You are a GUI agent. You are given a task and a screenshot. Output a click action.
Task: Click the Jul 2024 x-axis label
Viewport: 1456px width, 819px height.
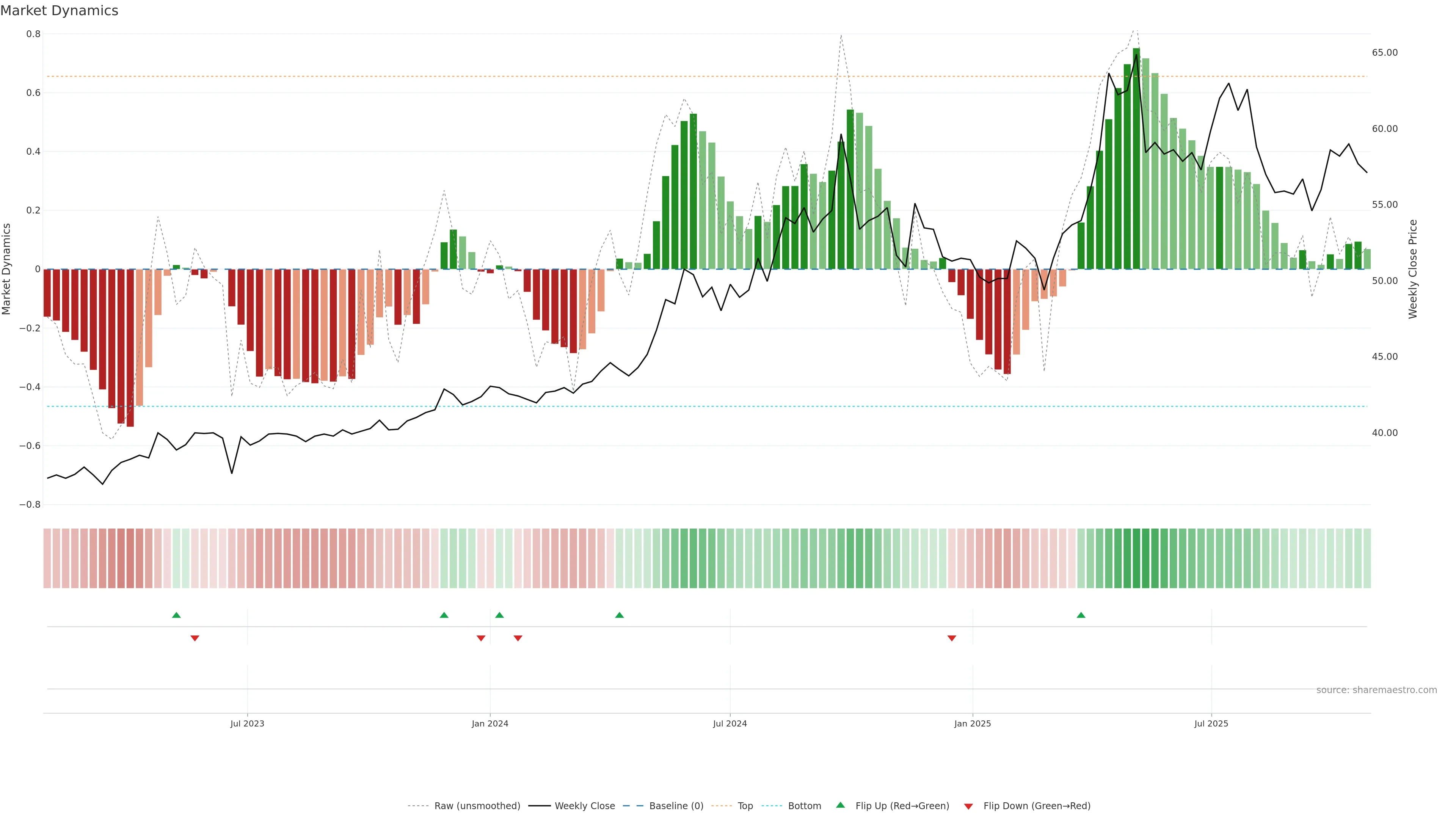[x=730, y=723]
